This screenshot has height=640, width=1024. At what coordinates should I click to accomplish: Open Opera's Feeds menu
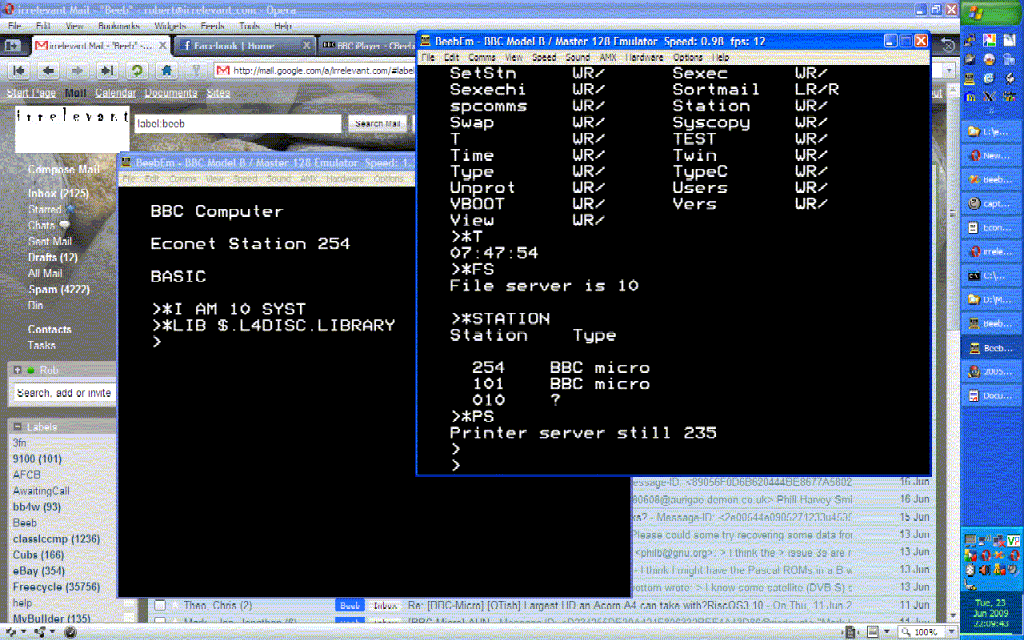point(212,26)
